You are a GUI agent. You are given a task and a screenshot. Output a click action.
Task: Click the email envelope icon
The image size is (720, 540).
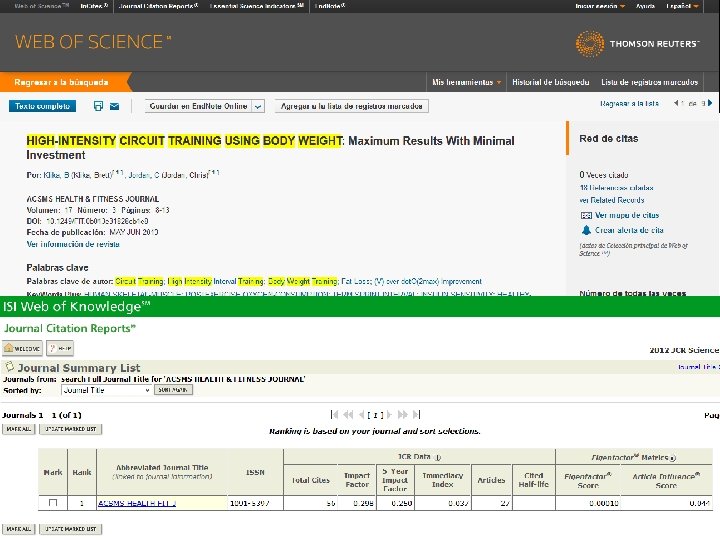114,107
